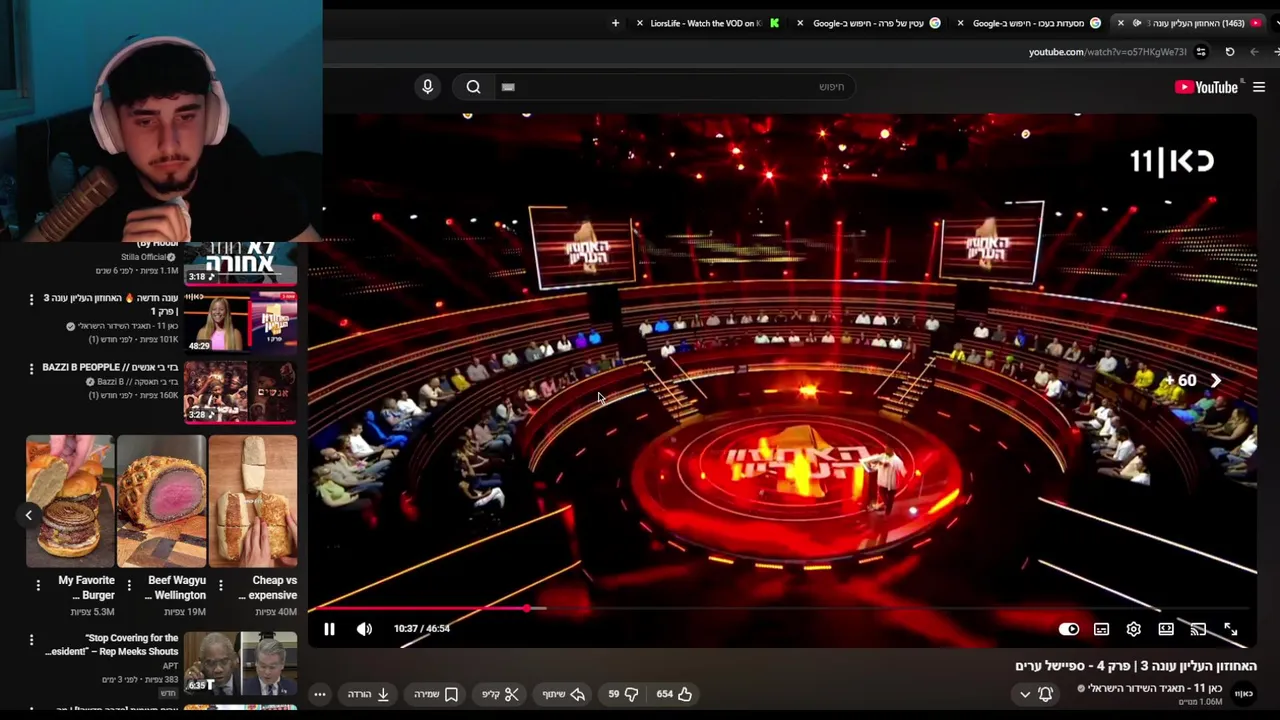Open the player settings gear
Image resolution: width=1280 pixels, height=720 pixels.
coord(1133,629)
